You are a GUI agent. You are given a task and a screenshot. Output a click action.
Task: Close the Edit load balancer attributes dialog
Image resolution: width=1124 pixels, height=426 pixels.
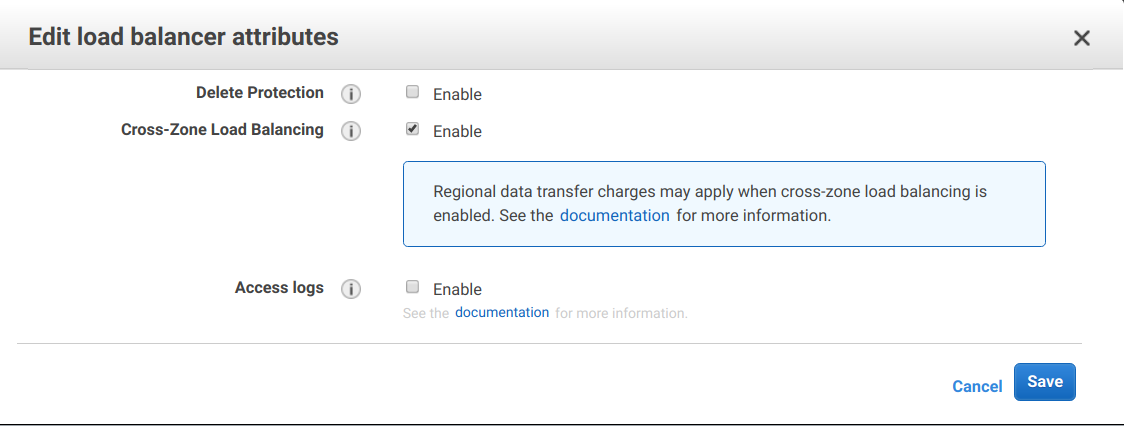click(x=1082, y=38)
